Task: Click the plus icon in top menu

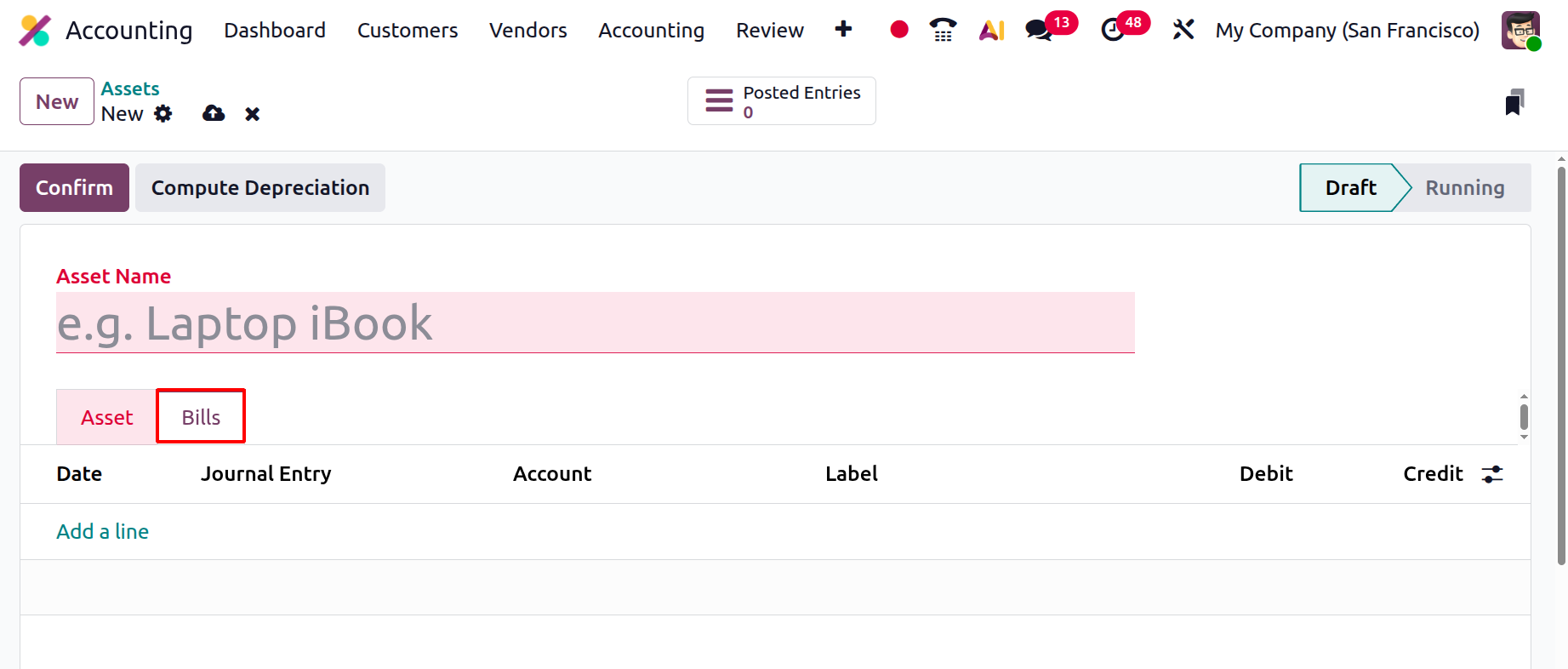Action: [843, 30]
